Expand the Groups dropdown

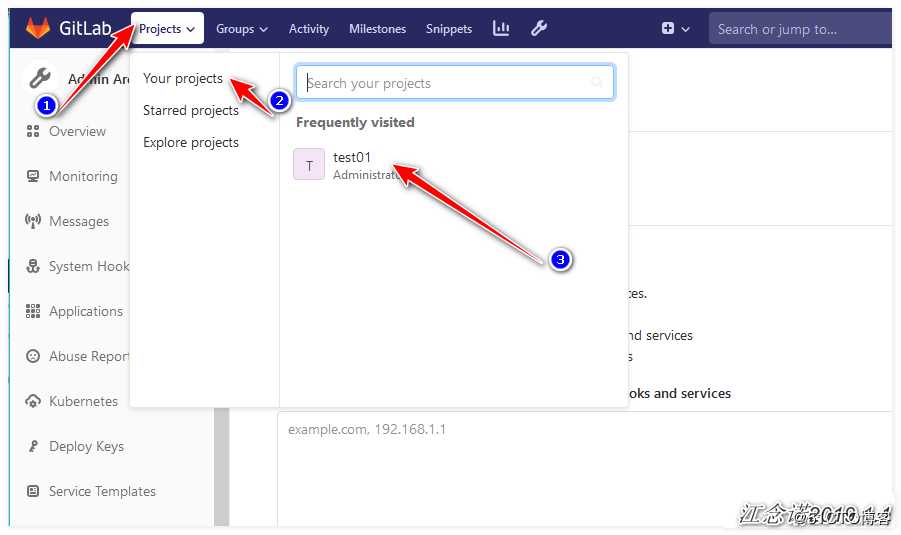(x=242, y=29)
